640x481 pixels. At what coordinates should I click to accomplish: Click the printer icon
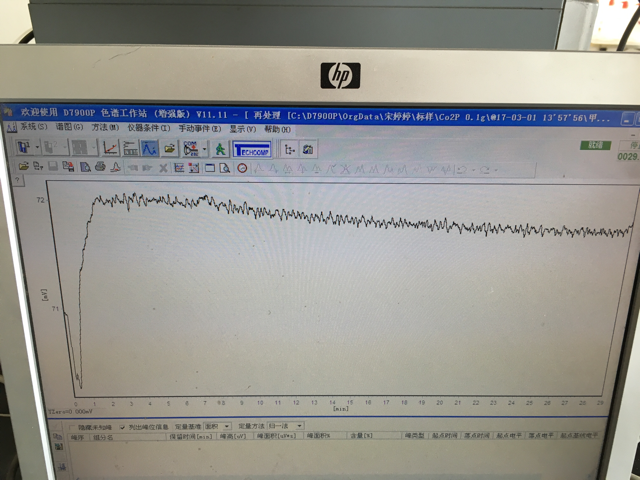(100, 167)
